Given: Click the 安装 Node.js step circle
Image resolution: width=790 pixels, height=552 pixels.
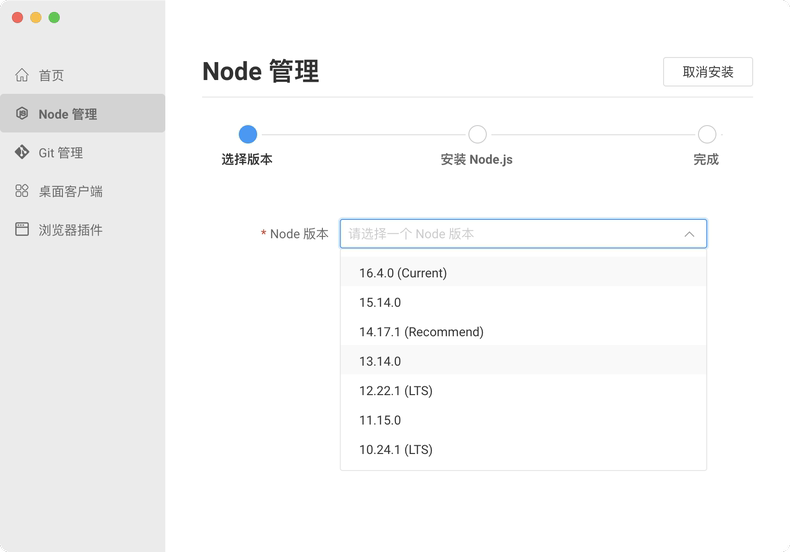Looking at the screenshot, I should click(x=477, y=134).
